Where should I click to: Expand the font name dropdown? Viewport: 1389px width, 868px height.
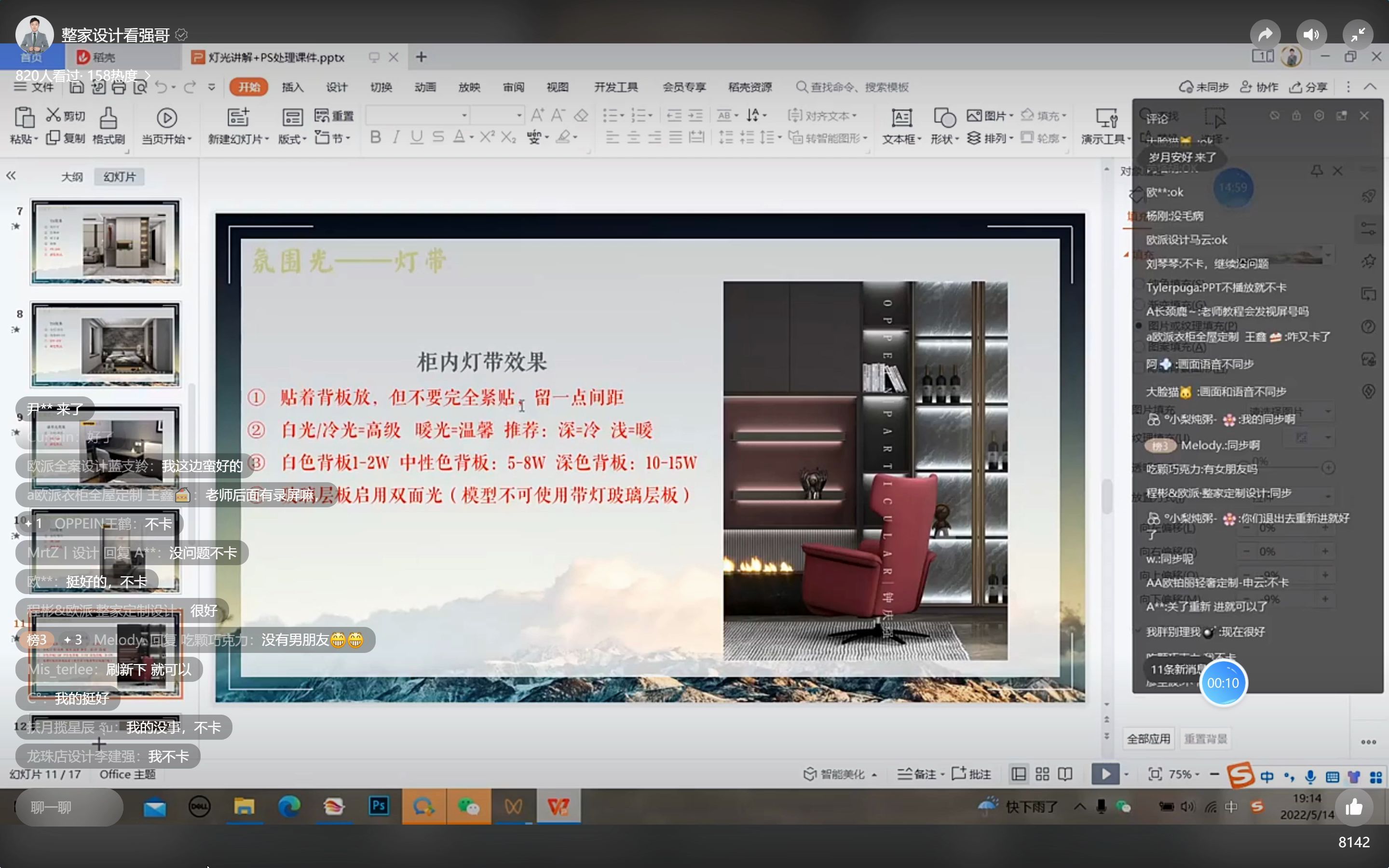464,115
